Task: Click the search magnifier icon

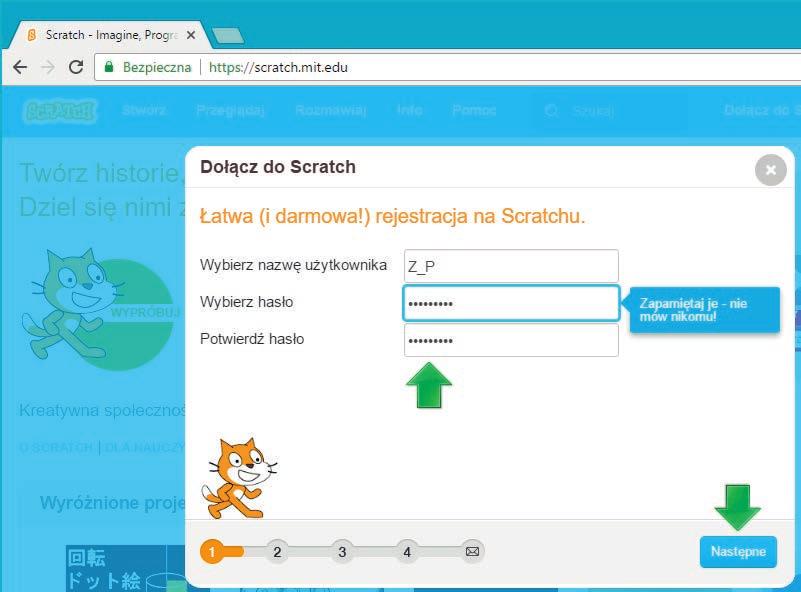Action: (x=551, y=111)
